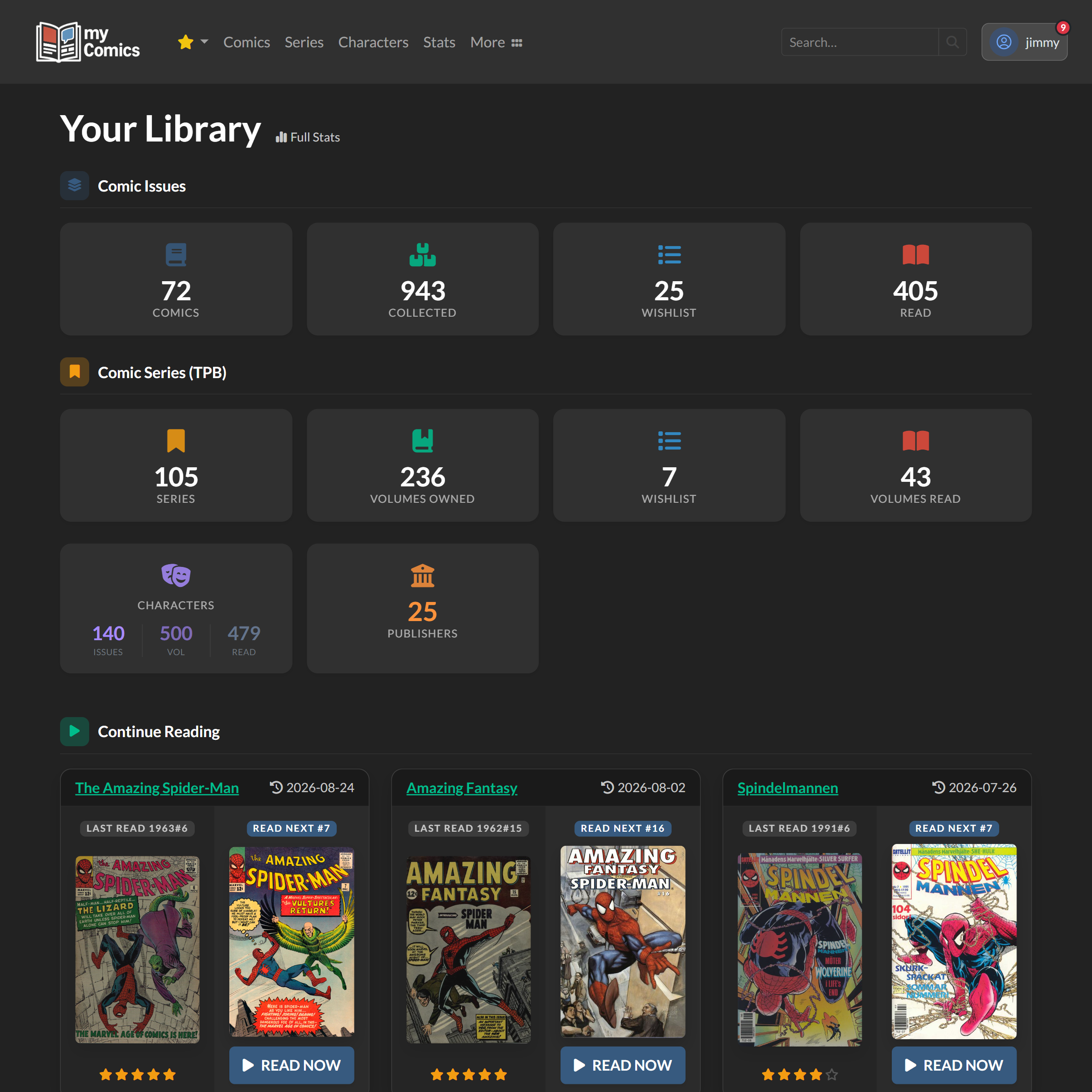Open the Amazing Fantasy series link

[x=462, y=787]
